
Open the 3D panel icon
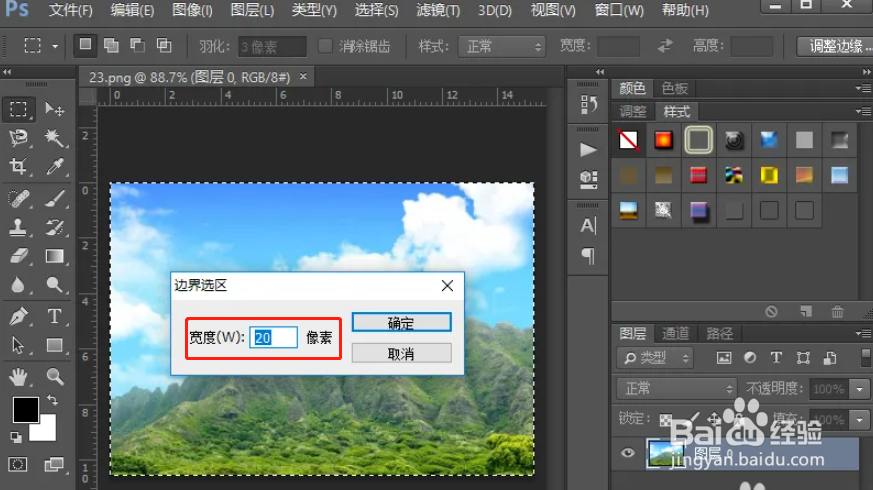pyautogui.click(x=588, y=179)
